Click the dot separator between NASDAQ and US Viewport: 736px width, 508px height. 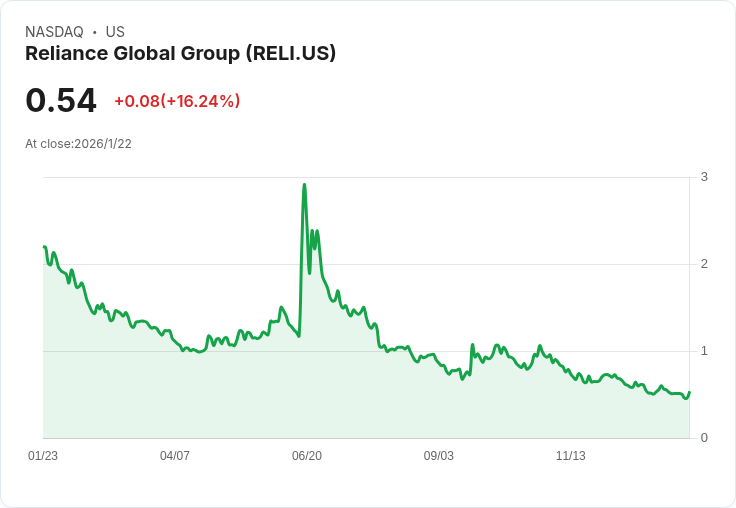click(94, 32)
